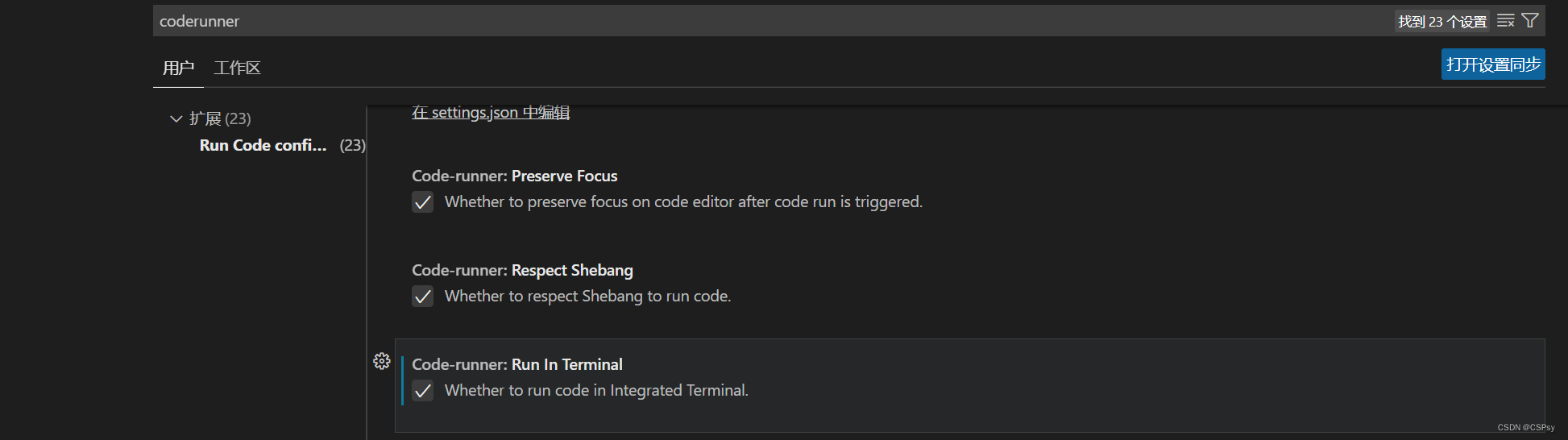Select the Code-runner: Run In Terminal setting title
Image resolution: width=1568 pixels, height=440 pixels.
(x=517, y=364)
